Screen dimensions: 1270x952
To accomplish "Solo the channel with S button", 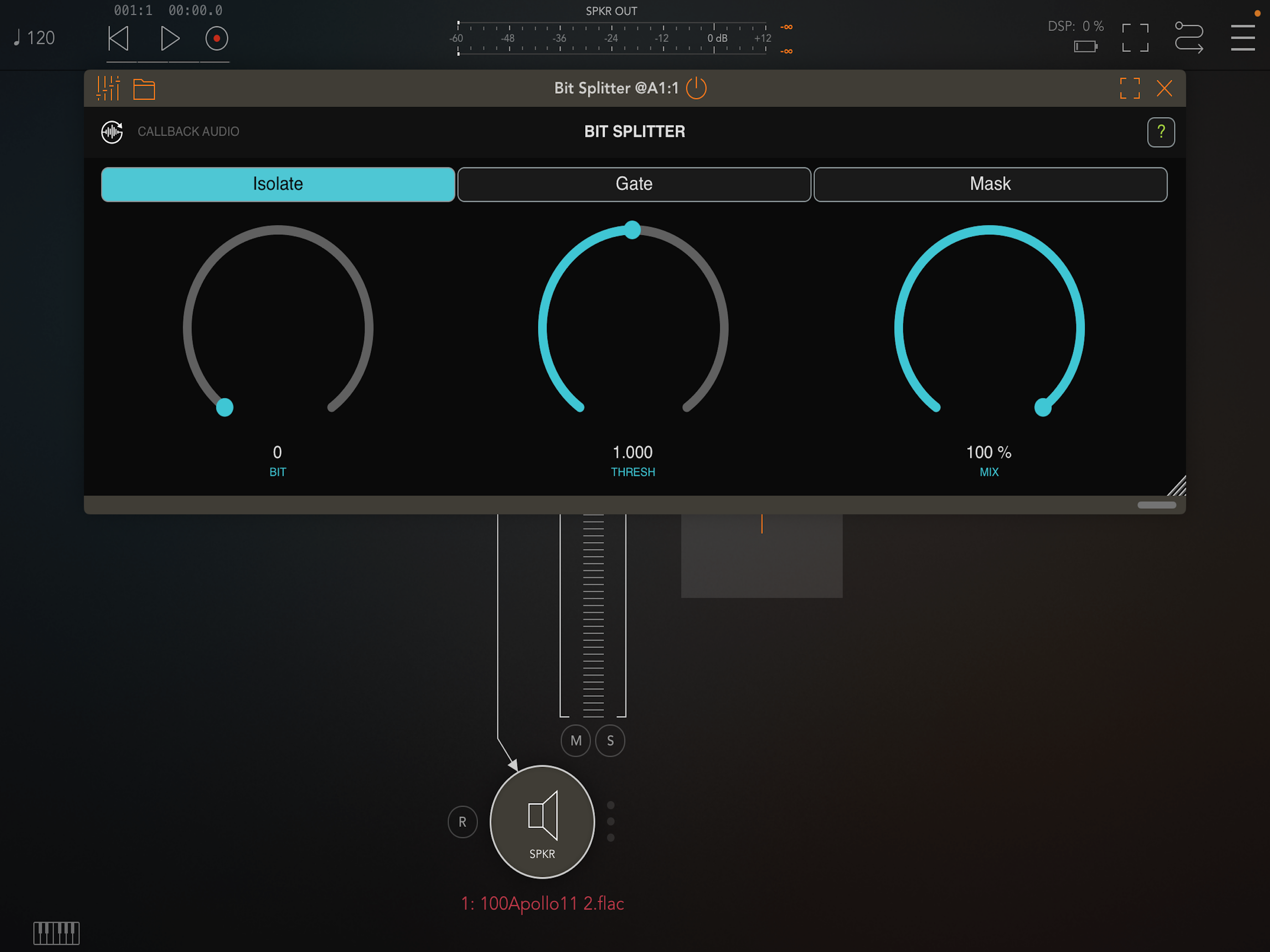I will click(611, 741).
